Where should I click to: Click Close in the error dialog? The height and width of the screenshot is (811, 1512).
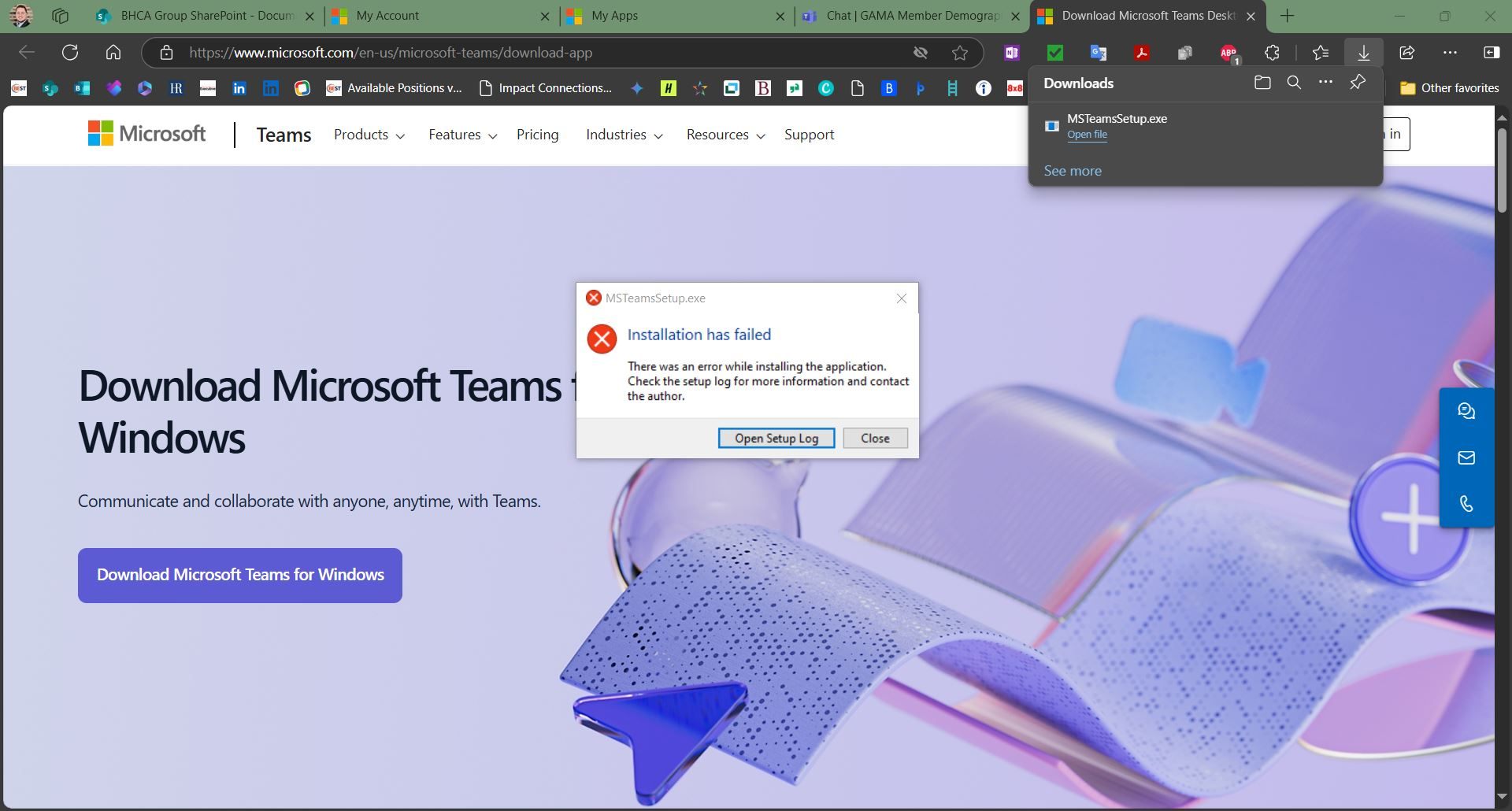(875, 439)
